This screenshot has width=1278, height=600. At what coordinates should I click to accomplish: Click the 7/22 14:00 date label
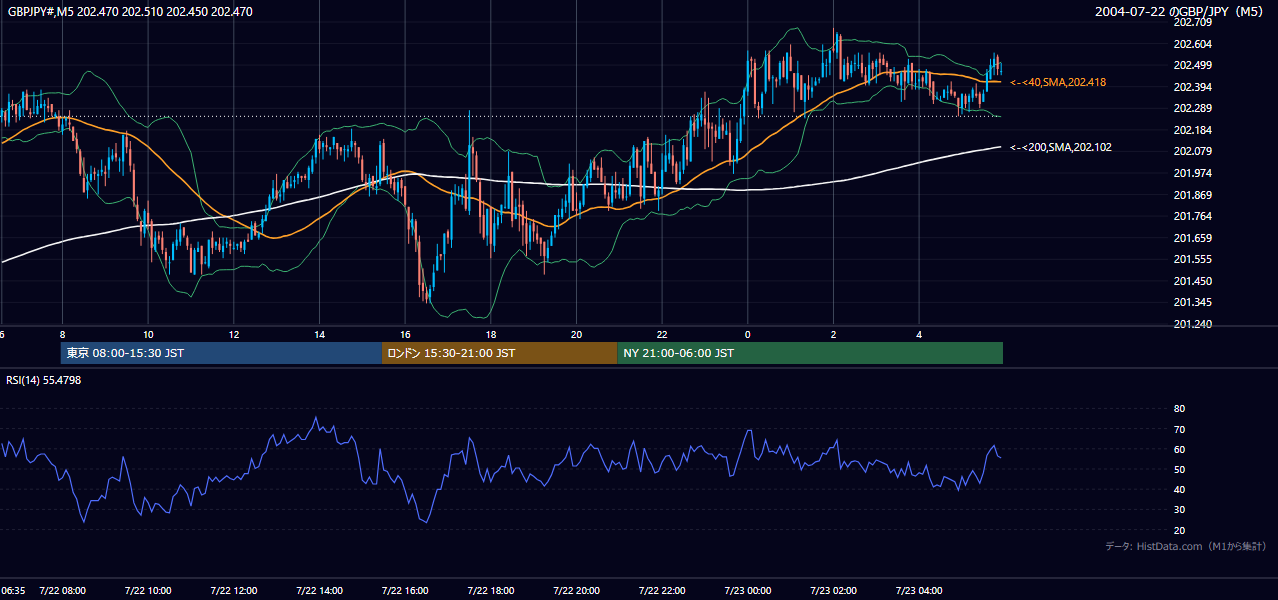(x=319, y=590)
